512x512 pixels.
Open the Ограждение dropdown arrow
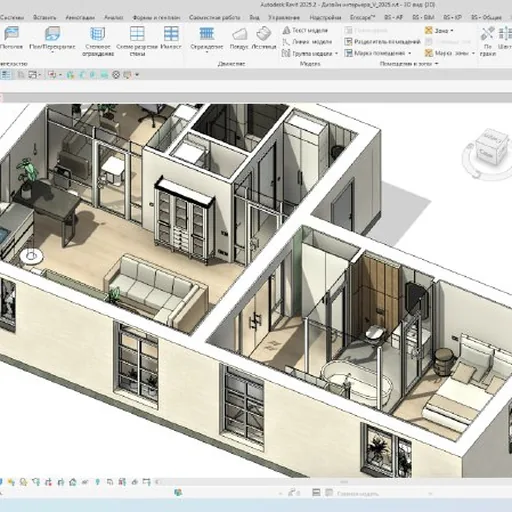coord(207,53)
